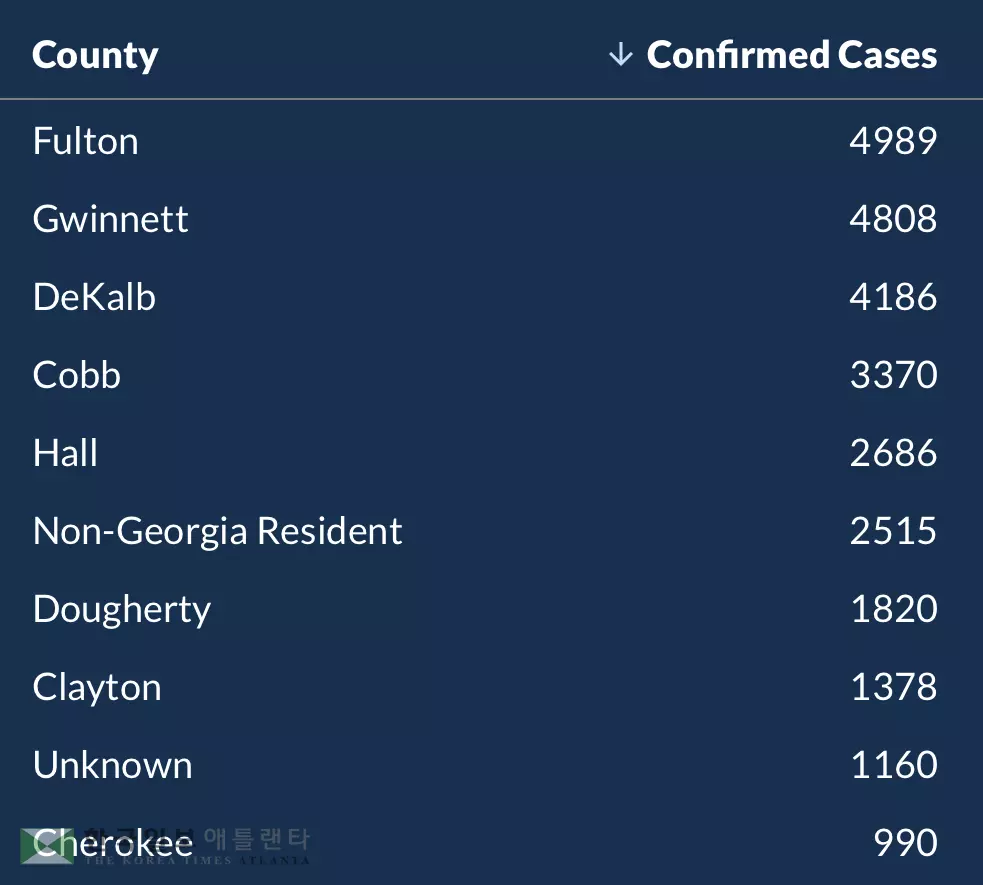Click the 4186 confirmed cases value
983x885 pixels.
coord(893,297)
